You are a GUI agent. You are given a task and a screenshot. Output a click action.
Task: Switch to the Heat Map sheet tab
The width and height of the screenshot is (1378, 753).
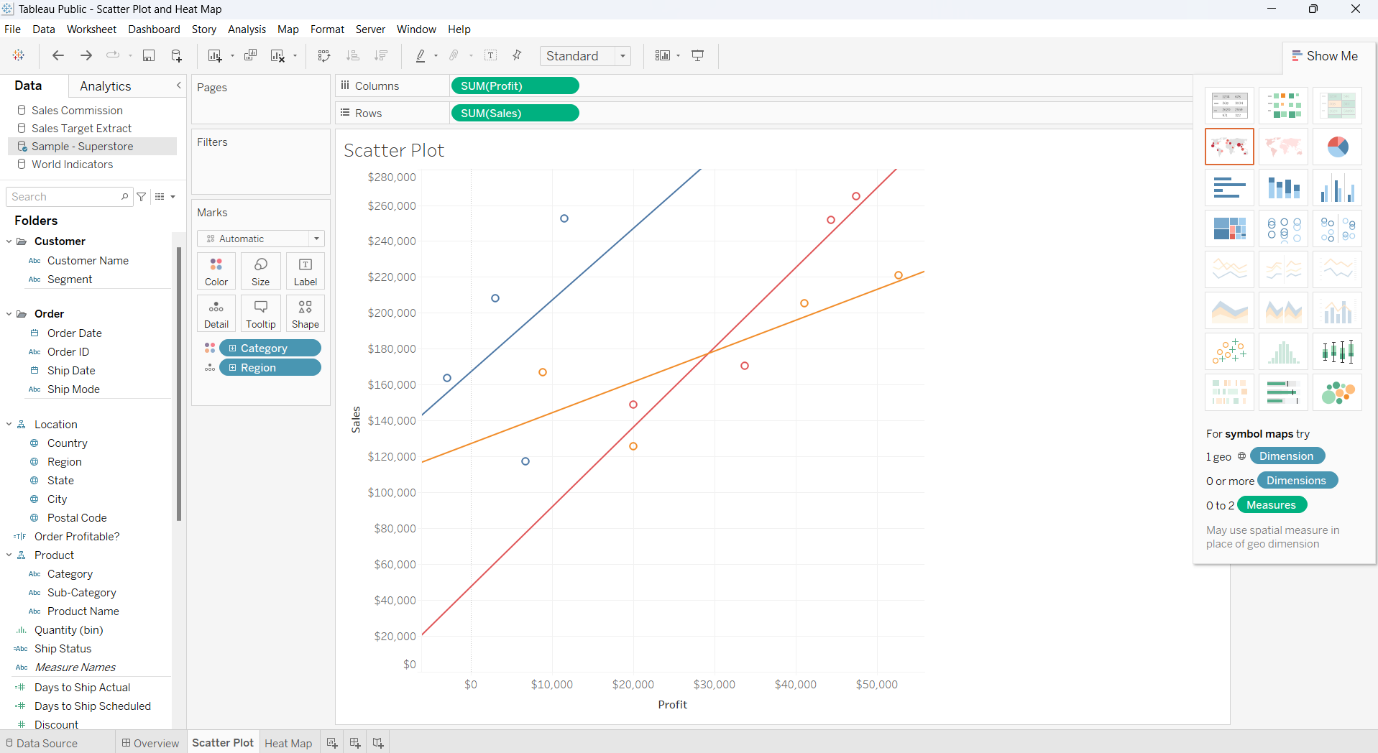pos(288,742)
